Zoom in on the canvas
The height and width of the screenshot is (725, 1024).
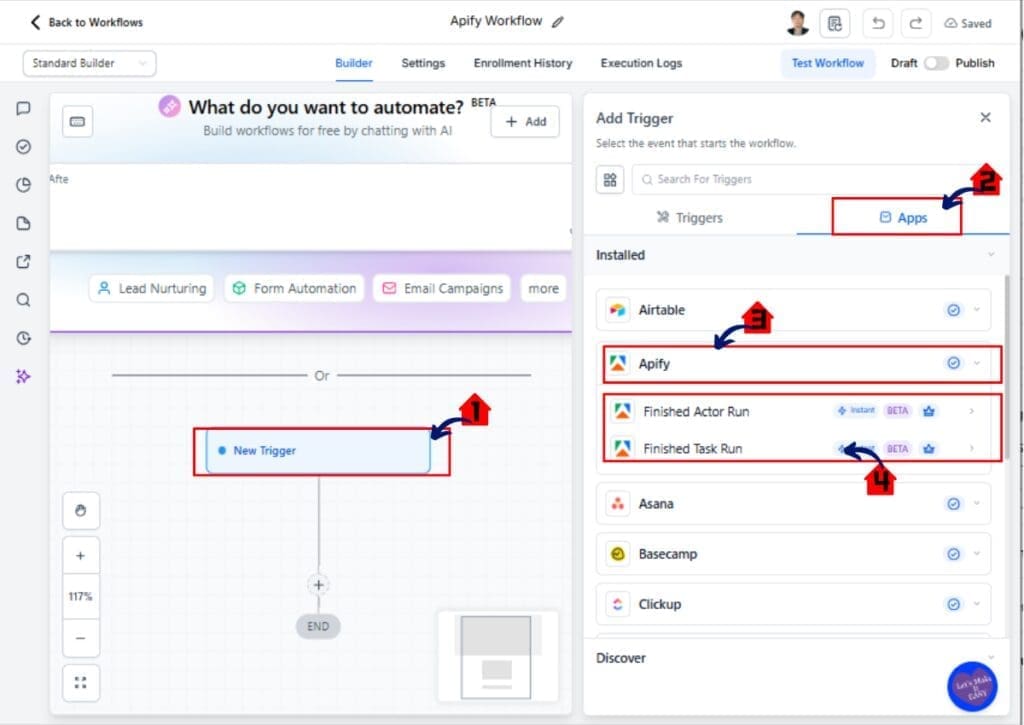(81, 556)
